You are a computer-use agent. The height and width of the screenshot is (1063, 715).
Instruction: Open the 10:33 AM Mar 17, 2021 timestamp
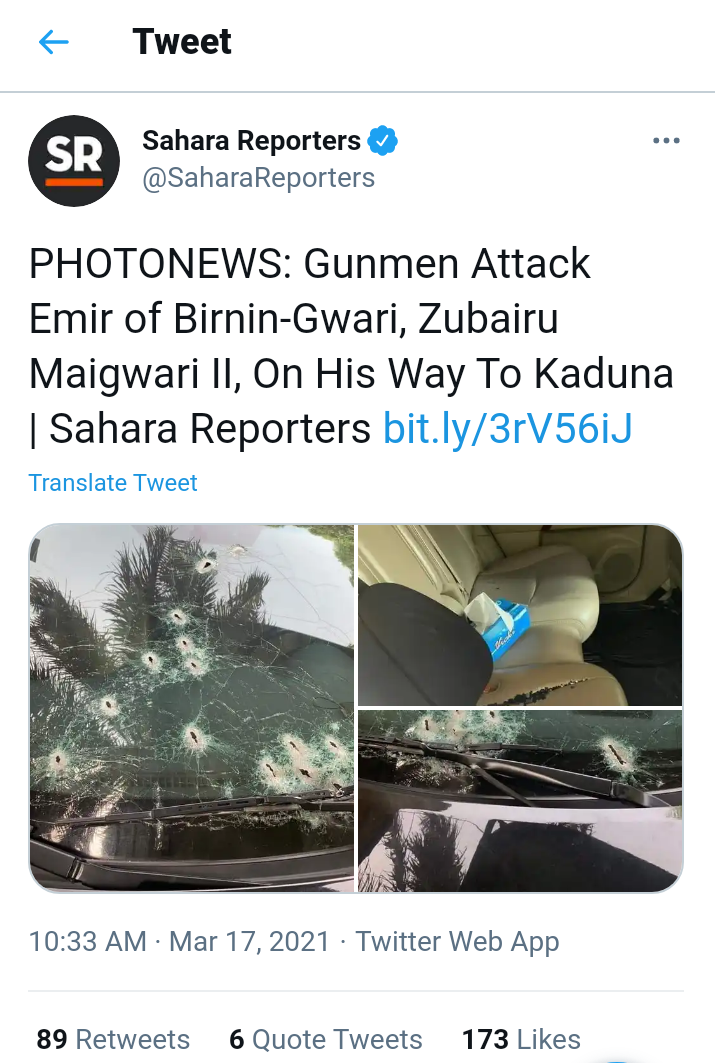pos(179,942)
